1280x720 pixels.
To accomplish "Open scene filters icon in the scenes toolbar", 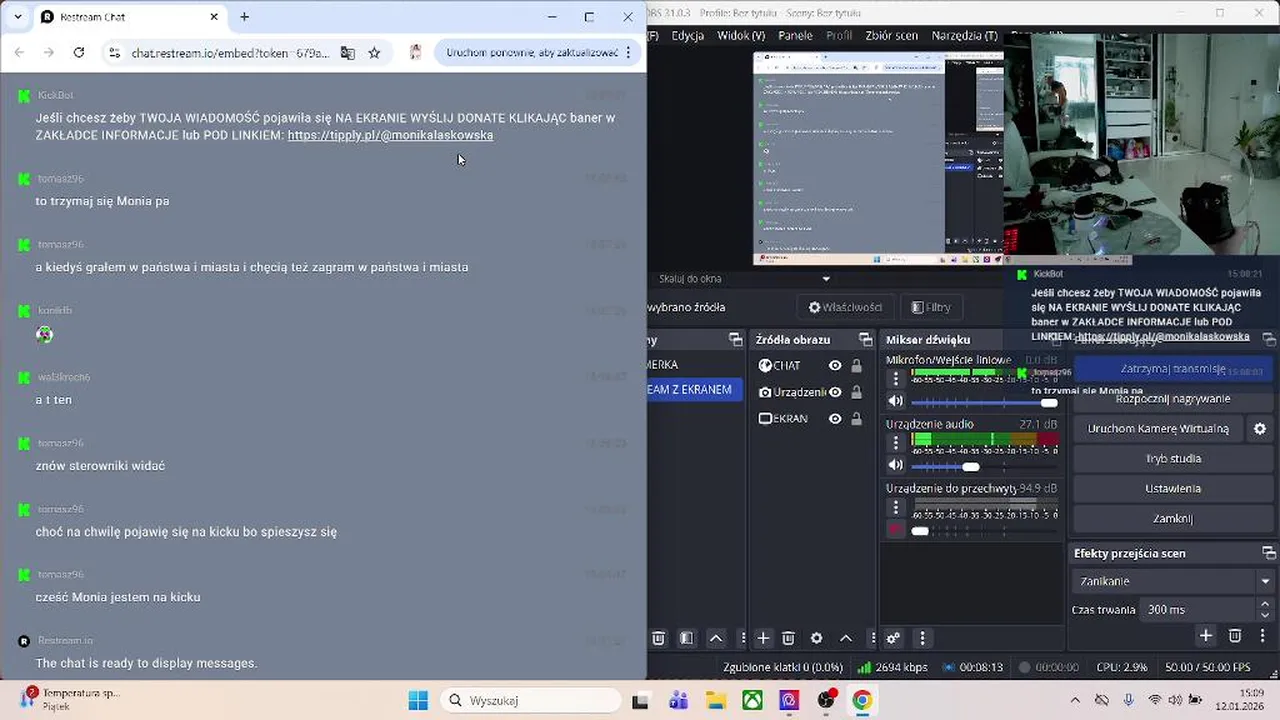I will tap(687, 638).
